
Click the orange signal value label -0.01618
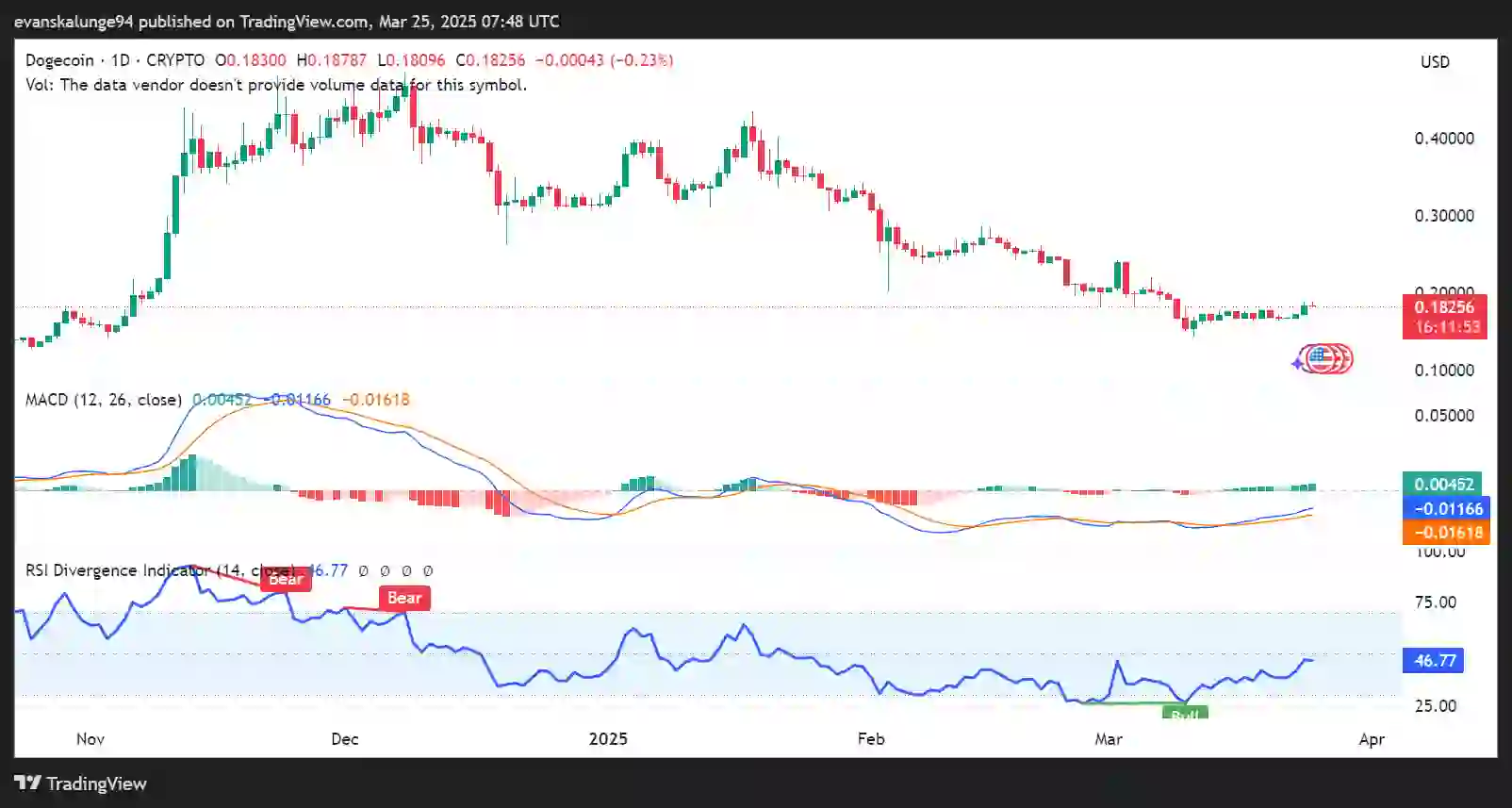[x=1446, y=533]
